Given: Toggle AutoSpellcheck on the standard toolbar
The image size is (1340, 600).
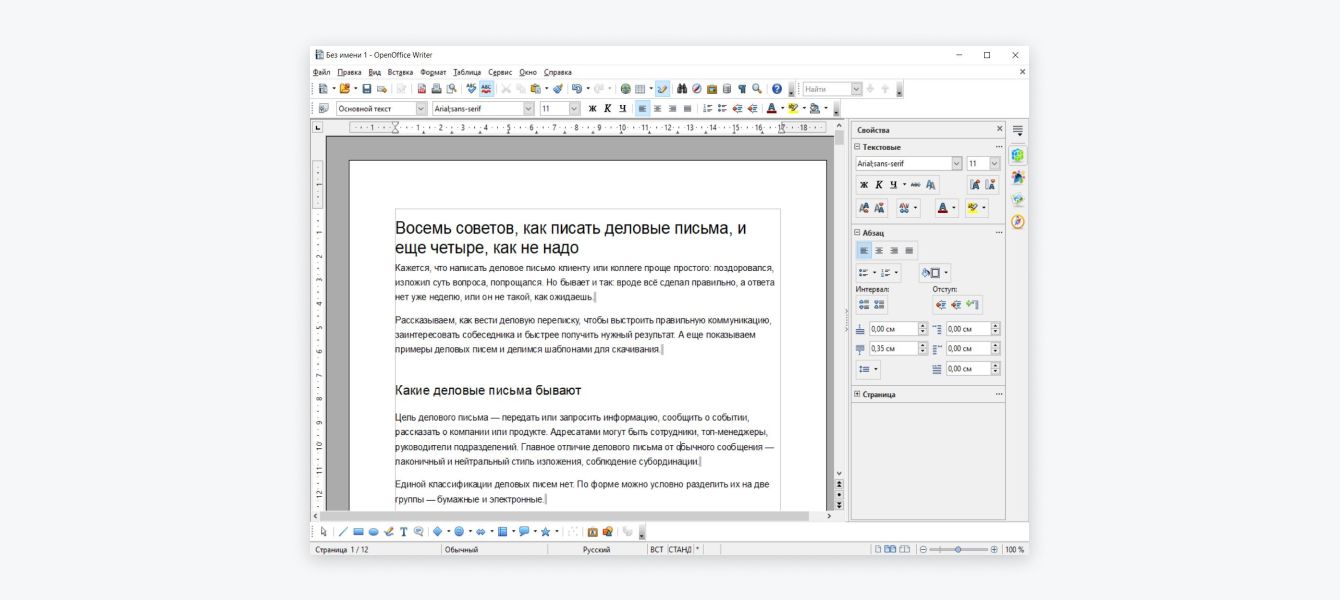Looking at the screenshot, I should [485, 89].
